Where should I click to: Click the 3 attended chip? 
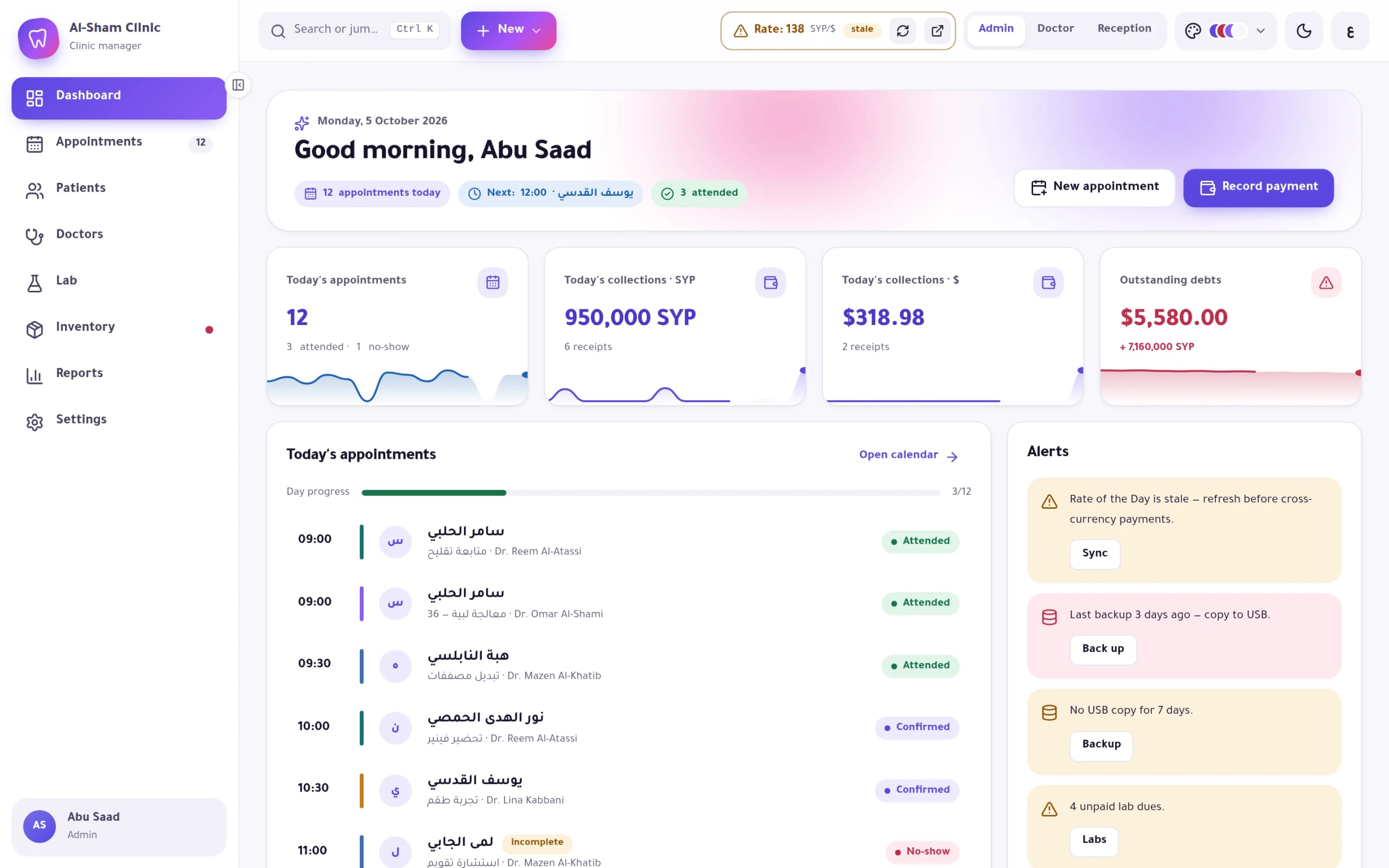699,194
